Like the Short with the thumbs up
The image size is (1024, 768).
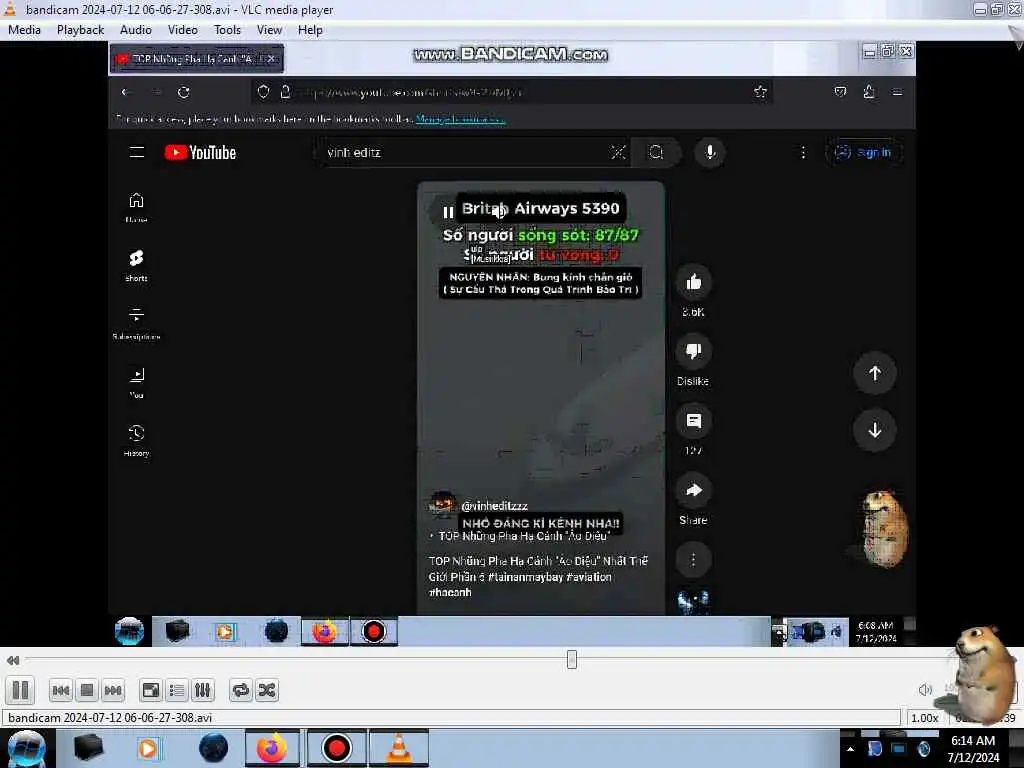point(694,281)
